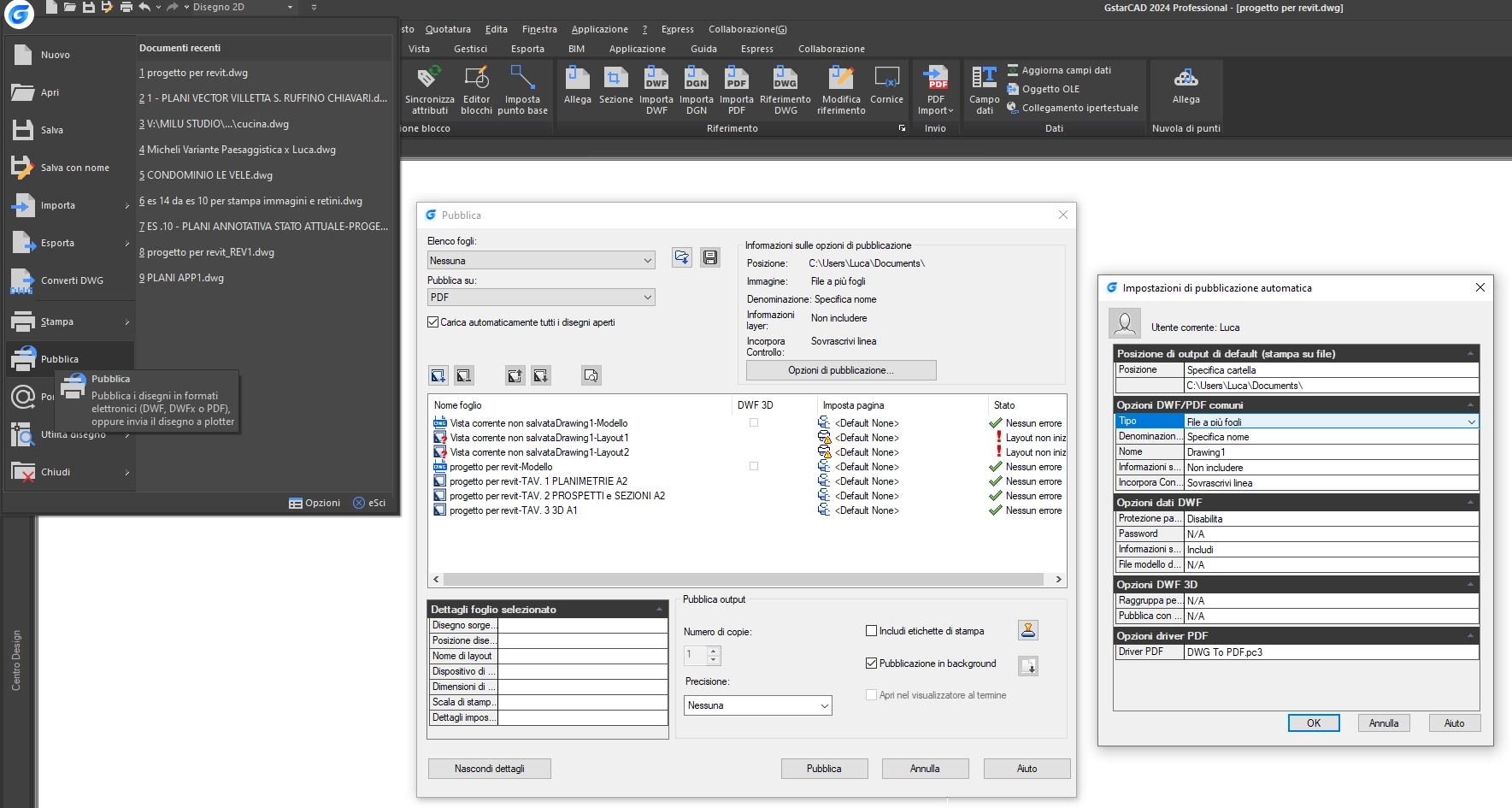
Task: Click the move sheet up icon
Action: pyautogui.click(x=515, y=375)
